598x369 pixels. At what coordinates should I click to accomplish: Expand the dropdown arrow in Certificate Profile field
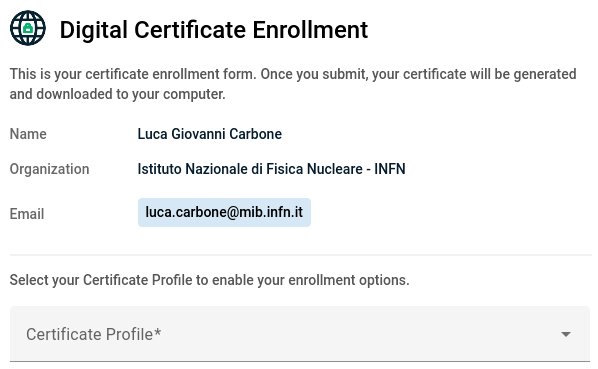[566, 334]
